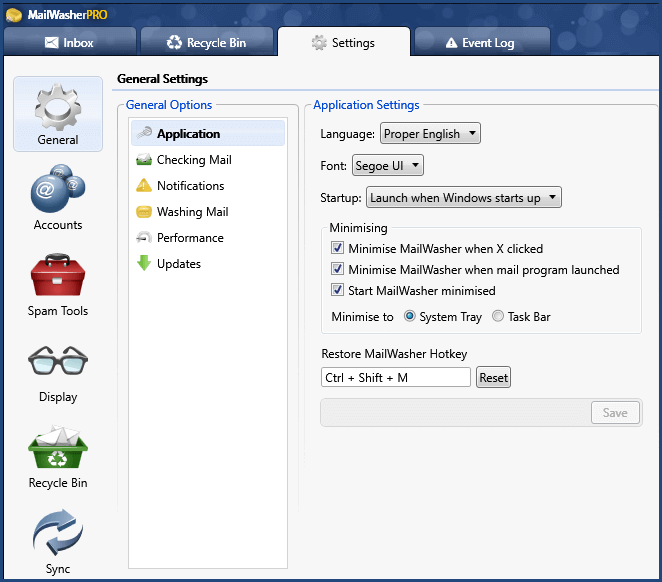Toggle Minimise when mail program launched
This screenshot has height=582, width=662.
coord(337,269)
